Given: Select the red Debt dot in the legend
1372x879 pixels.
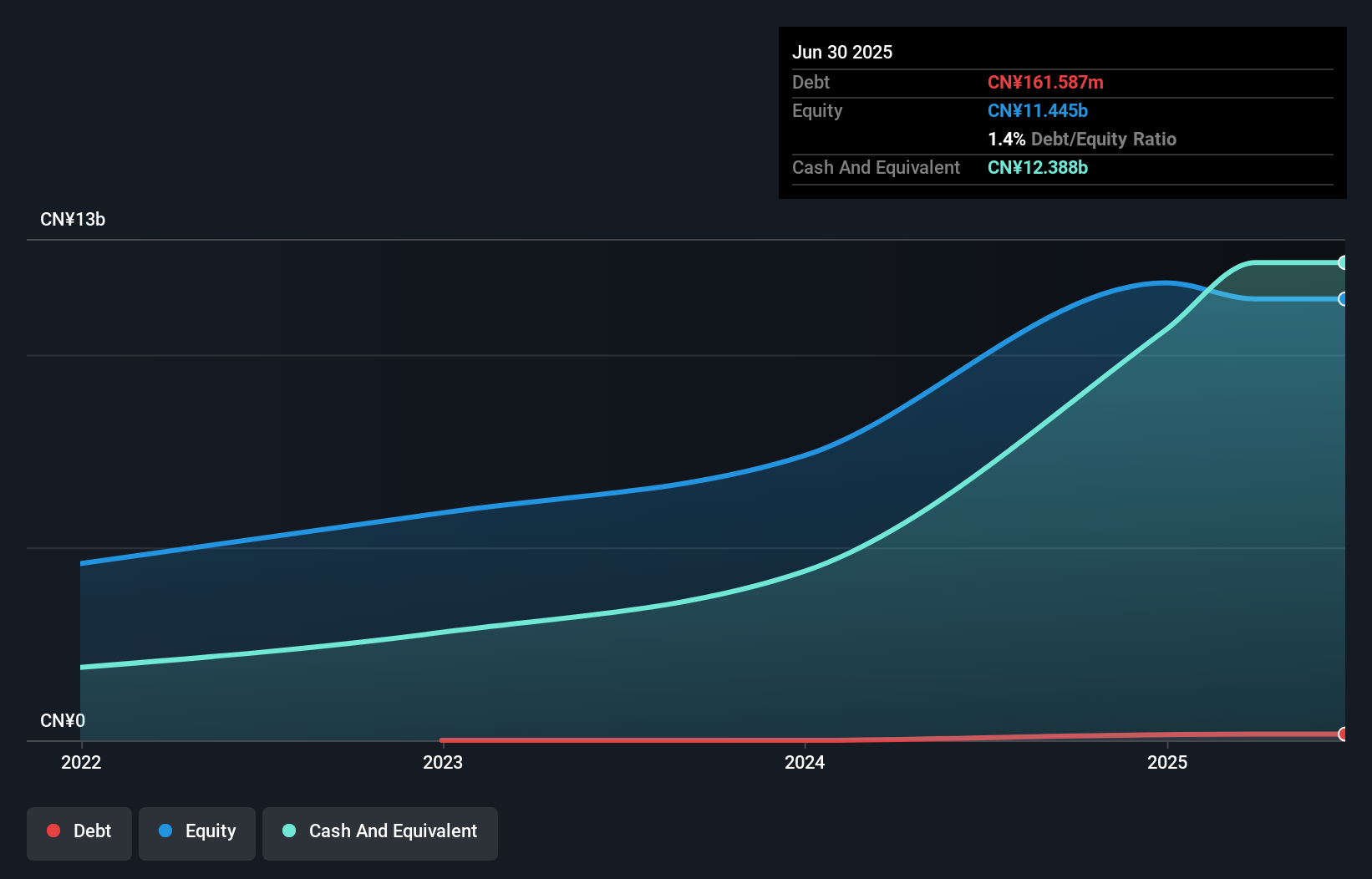Looking at the screenshot, I should [53, 831].
